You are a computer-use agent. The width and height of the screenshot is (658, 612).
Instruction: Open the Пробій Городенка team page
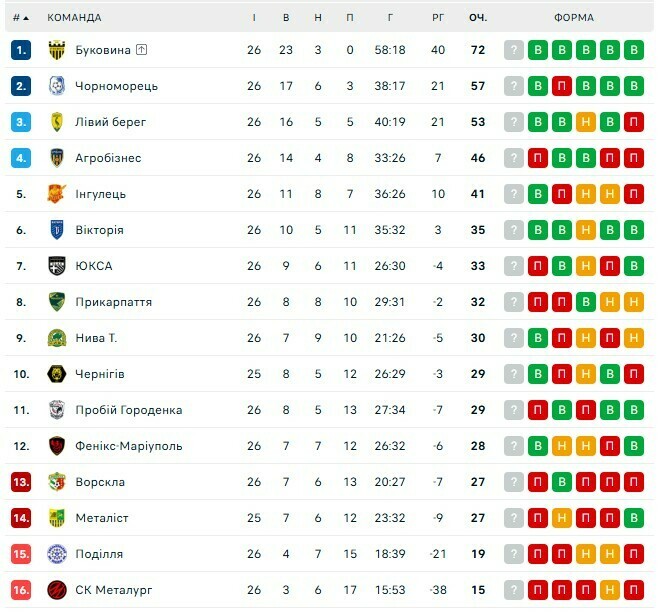pos(129,410)
